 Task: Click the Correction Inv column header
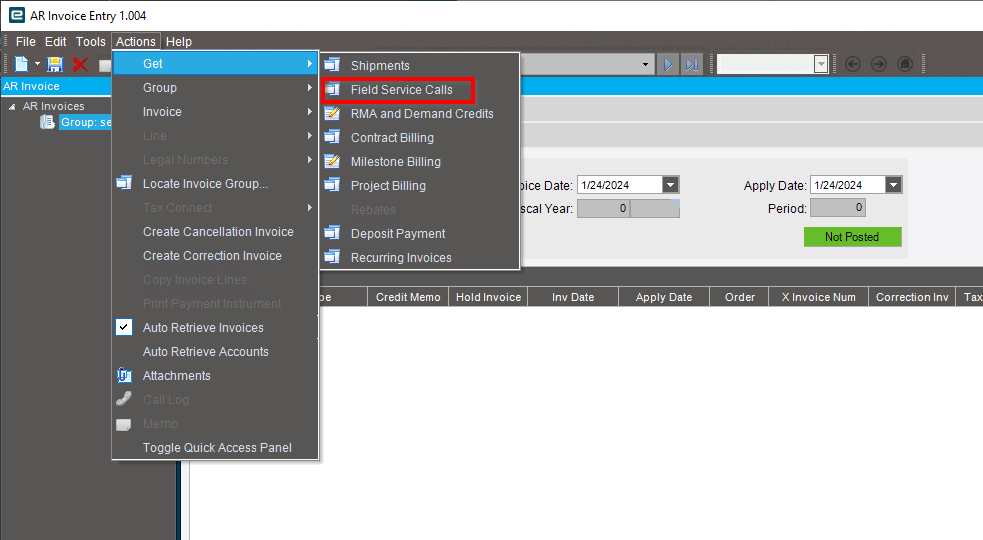[x=912, y=297]
